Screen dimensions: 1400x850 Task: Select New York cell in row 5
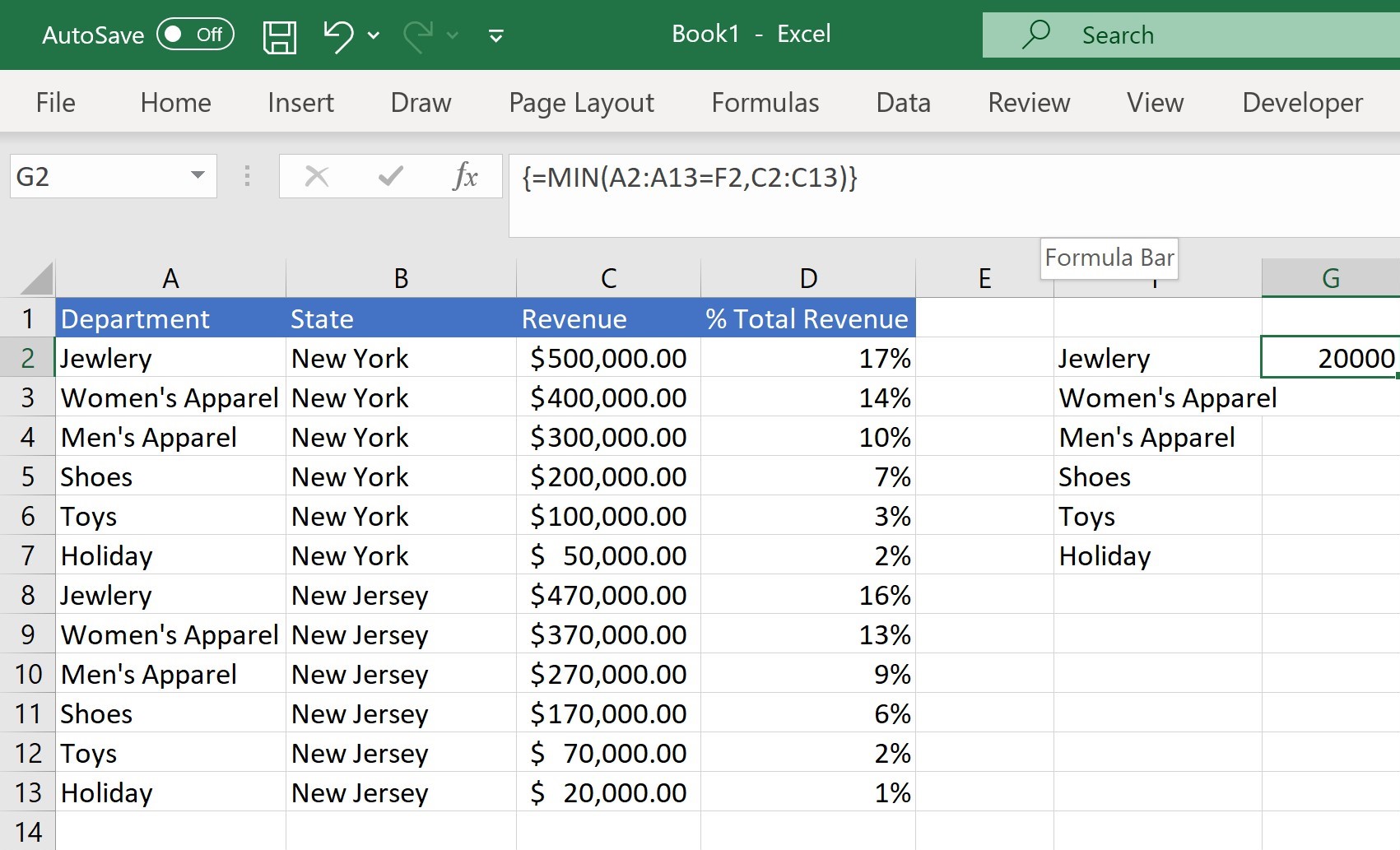[401, 476]
